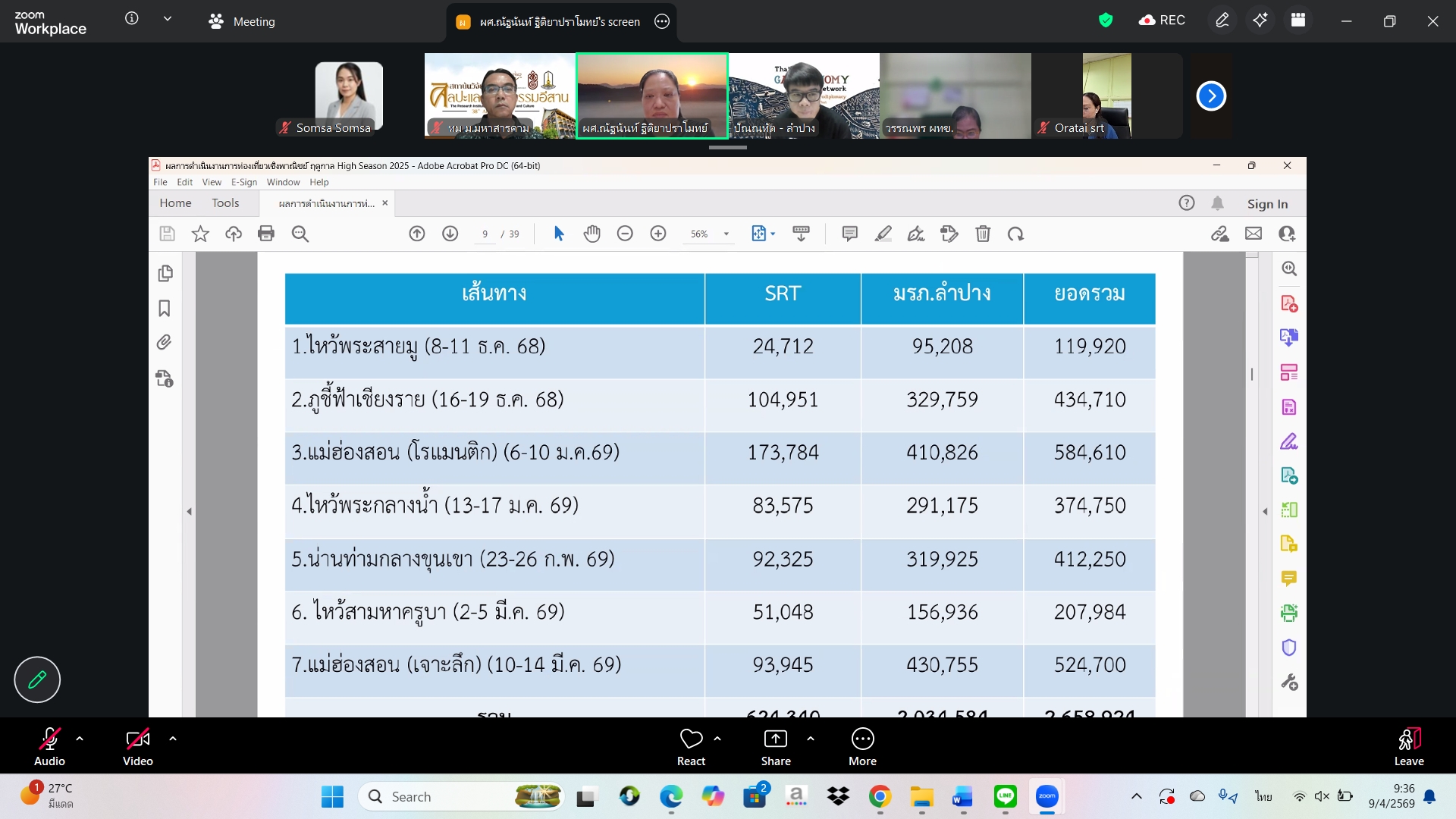
Task: Click the Leave meeting button
Action: point(1408,746)
